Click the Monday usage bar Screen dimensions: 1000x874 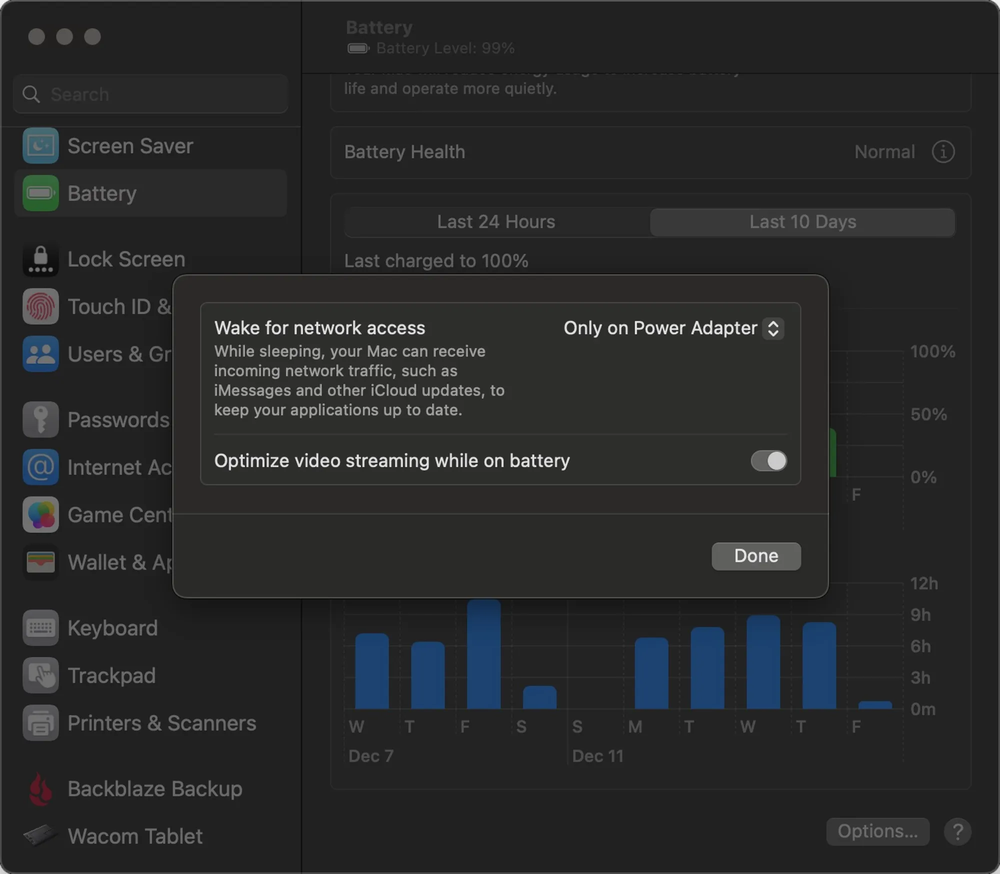point(651,673)
